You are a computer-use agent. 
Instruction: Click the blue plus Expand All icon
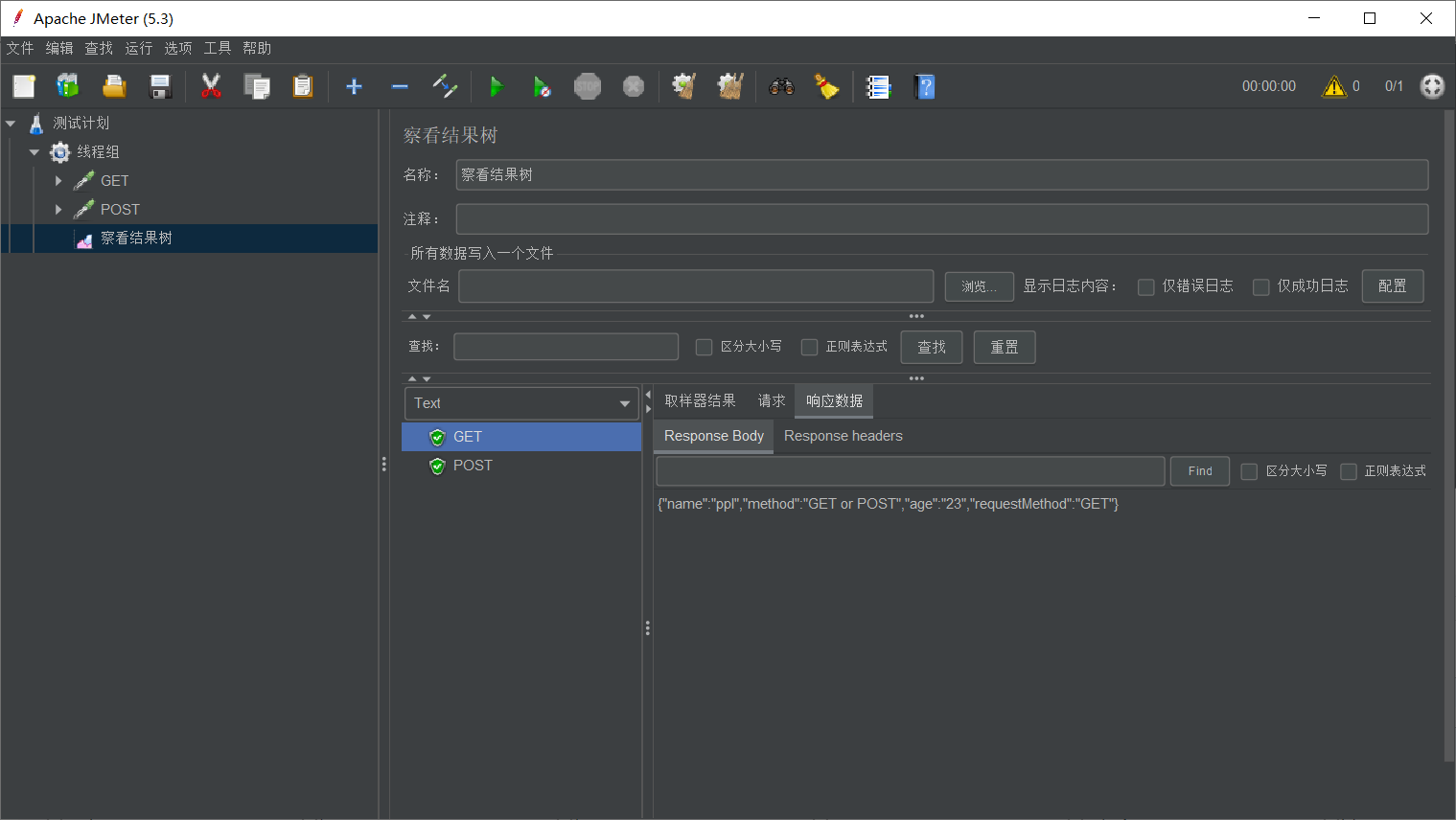(354, 86)
